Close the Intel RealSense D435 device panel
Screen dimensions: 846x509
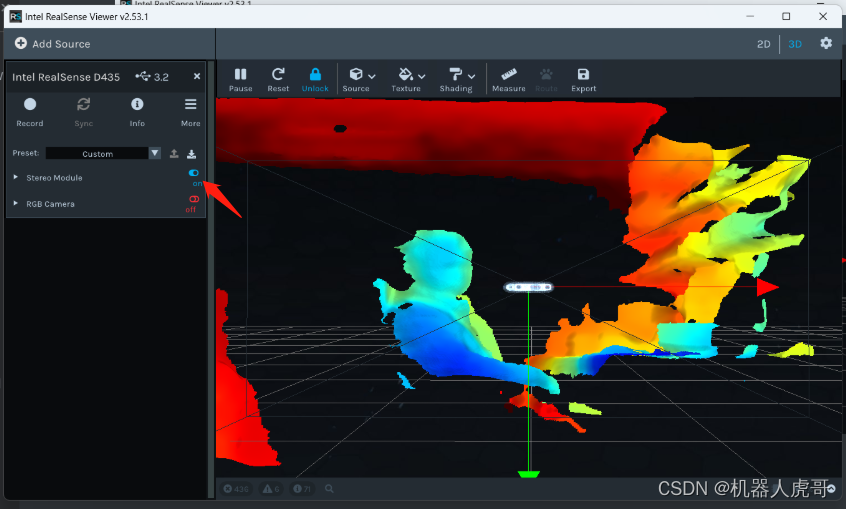[197, 76]
